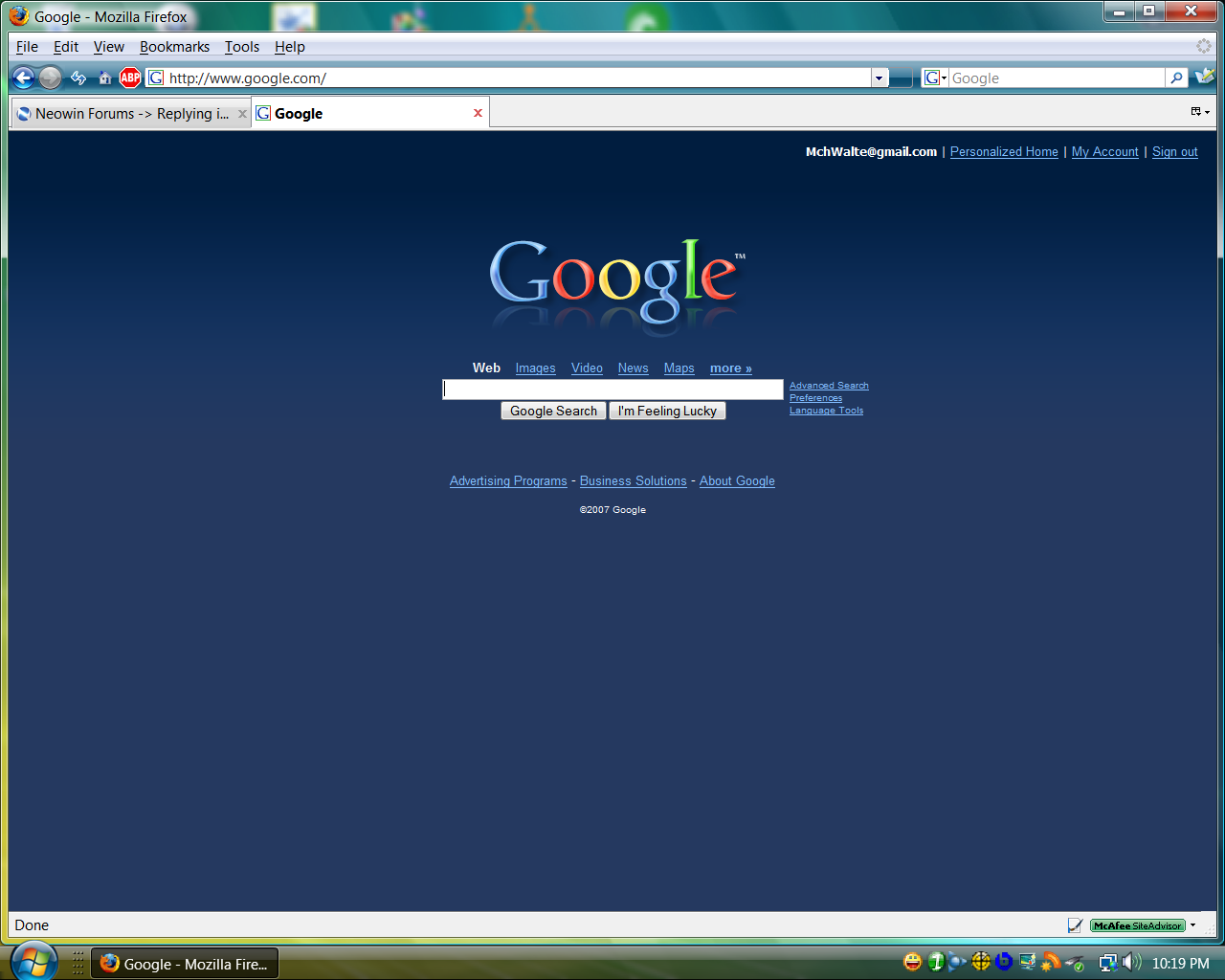
Task: Click the taskbar clock showing 10:19 PM
Action: (1181, 963)
